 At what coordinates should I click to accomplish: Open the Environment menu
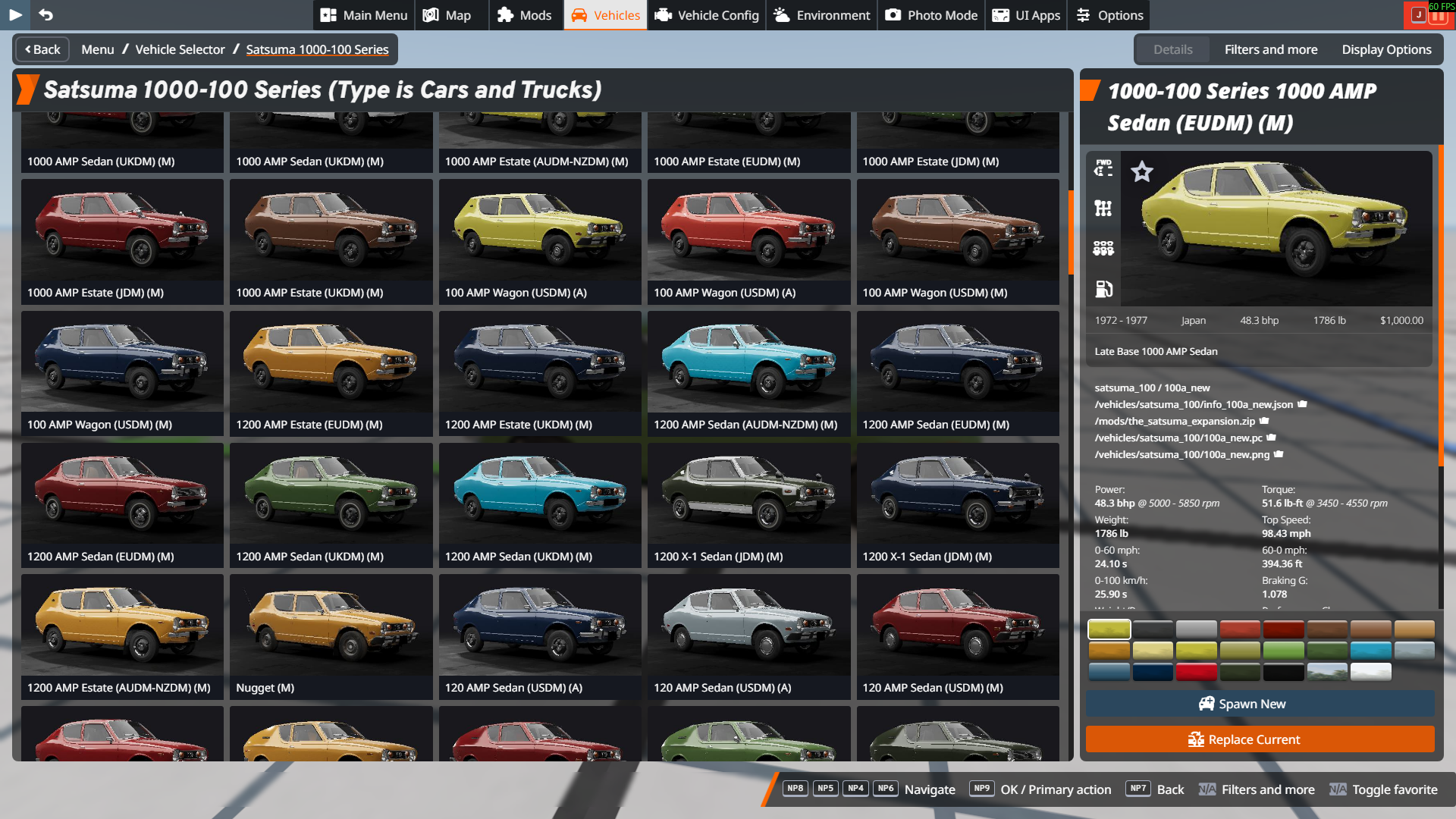(x=821, y=15)
